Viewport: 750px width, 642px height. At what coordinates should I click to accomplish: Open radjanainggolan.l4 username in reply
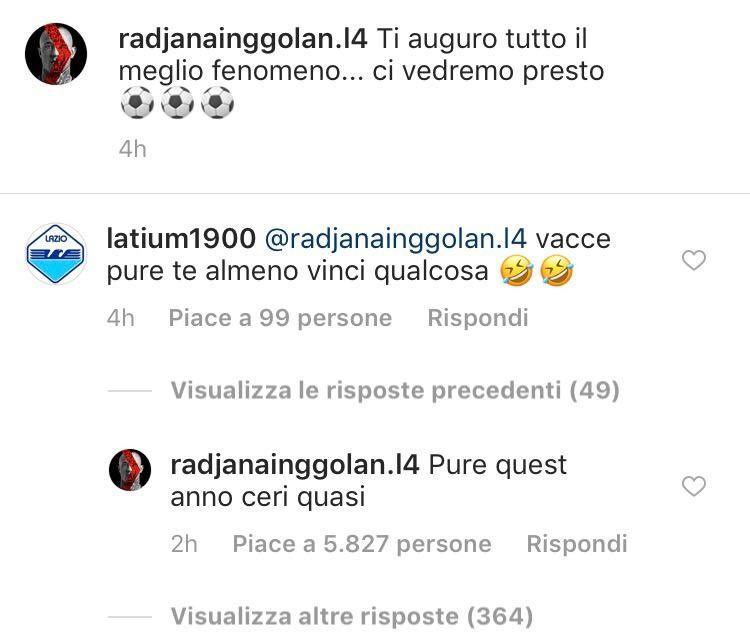coord(295,465)
